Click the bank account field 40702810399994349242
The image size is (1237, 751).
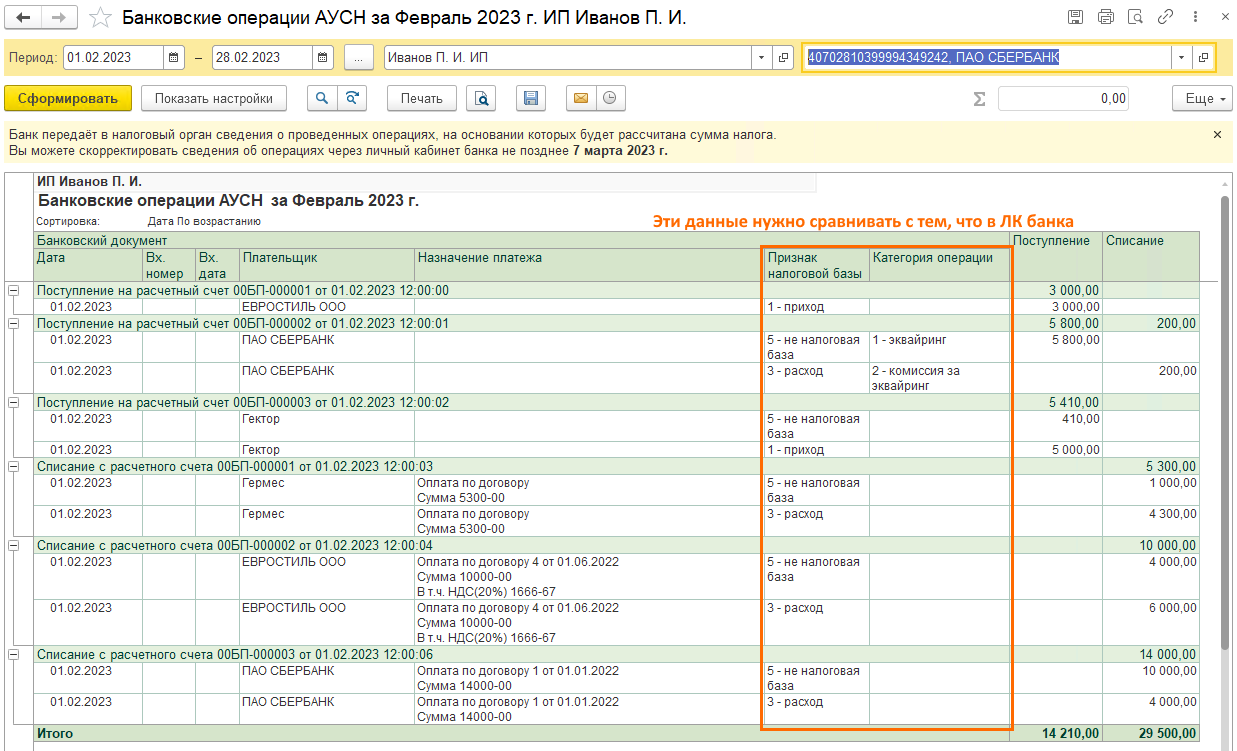987,58
